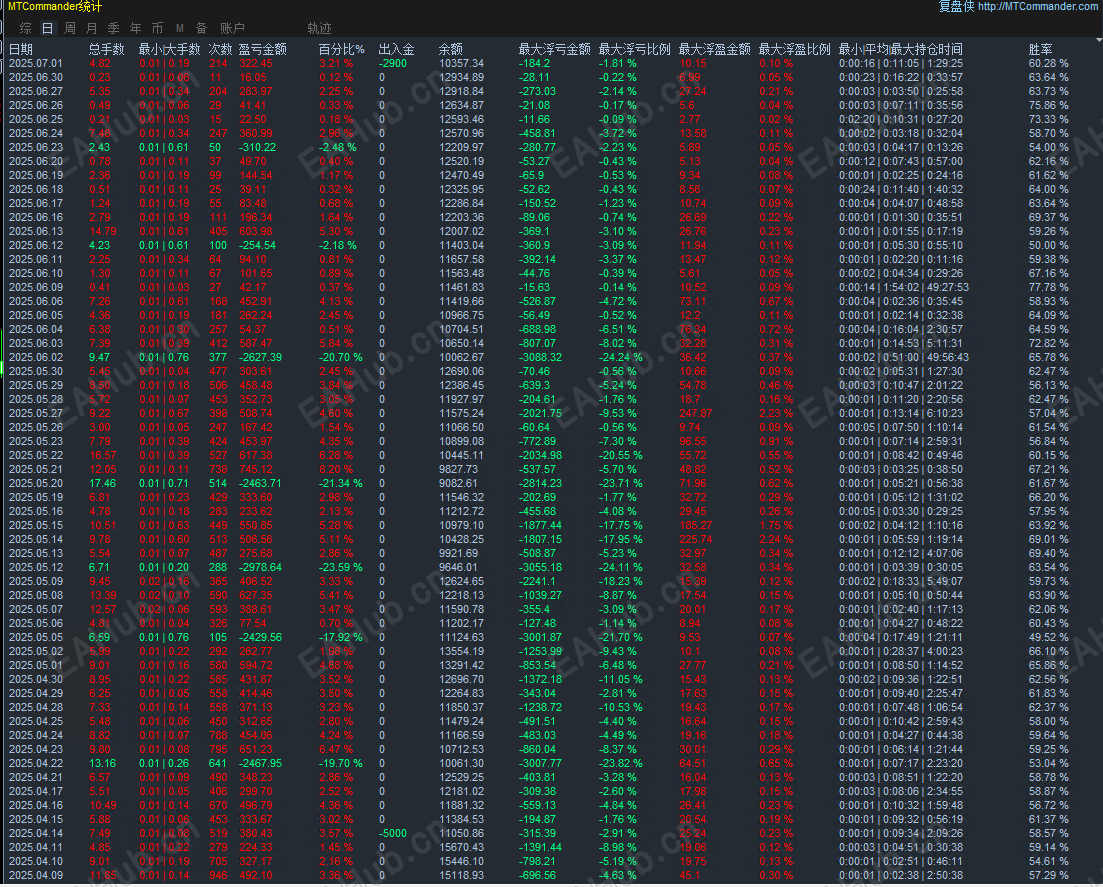Click the -5000 withdrawal value

coord(393,834)
